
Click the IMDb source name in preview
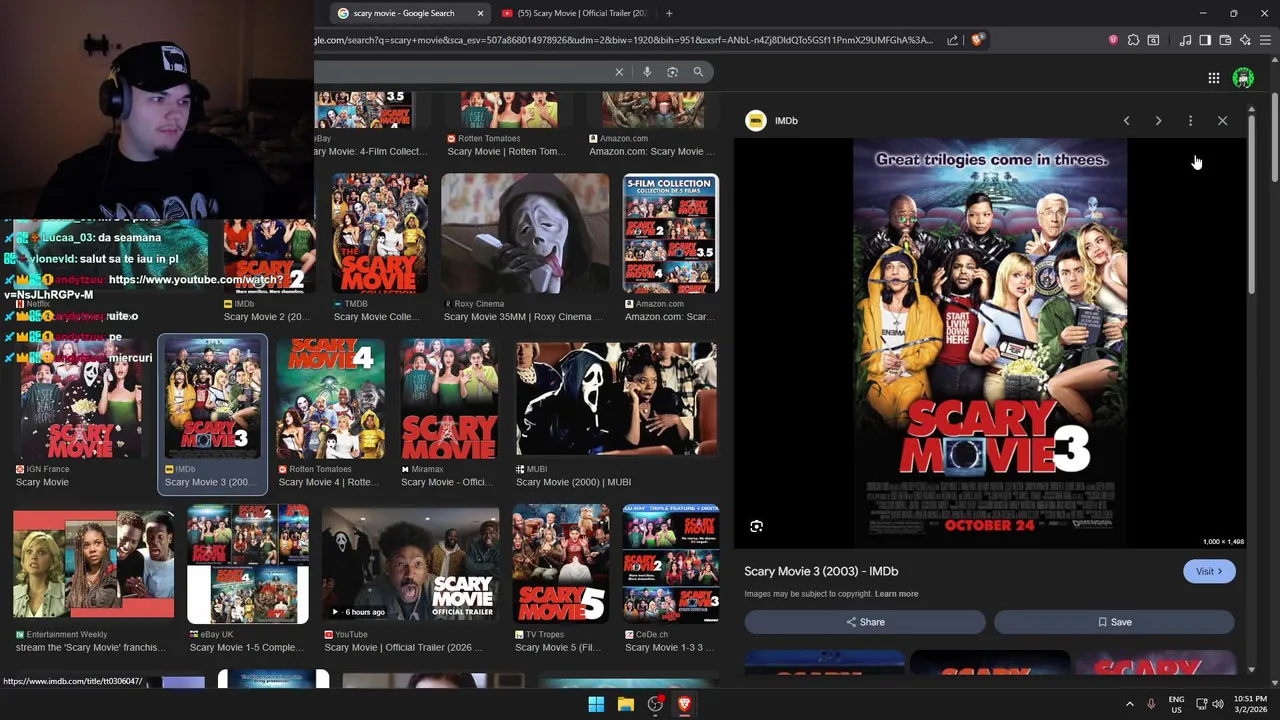click(x=786, y=121)
